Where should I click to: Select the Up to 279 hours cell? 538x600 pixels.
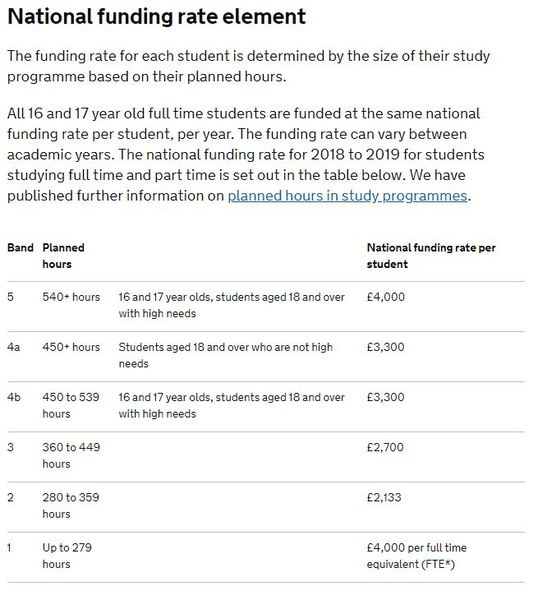(x=67, y=556)
